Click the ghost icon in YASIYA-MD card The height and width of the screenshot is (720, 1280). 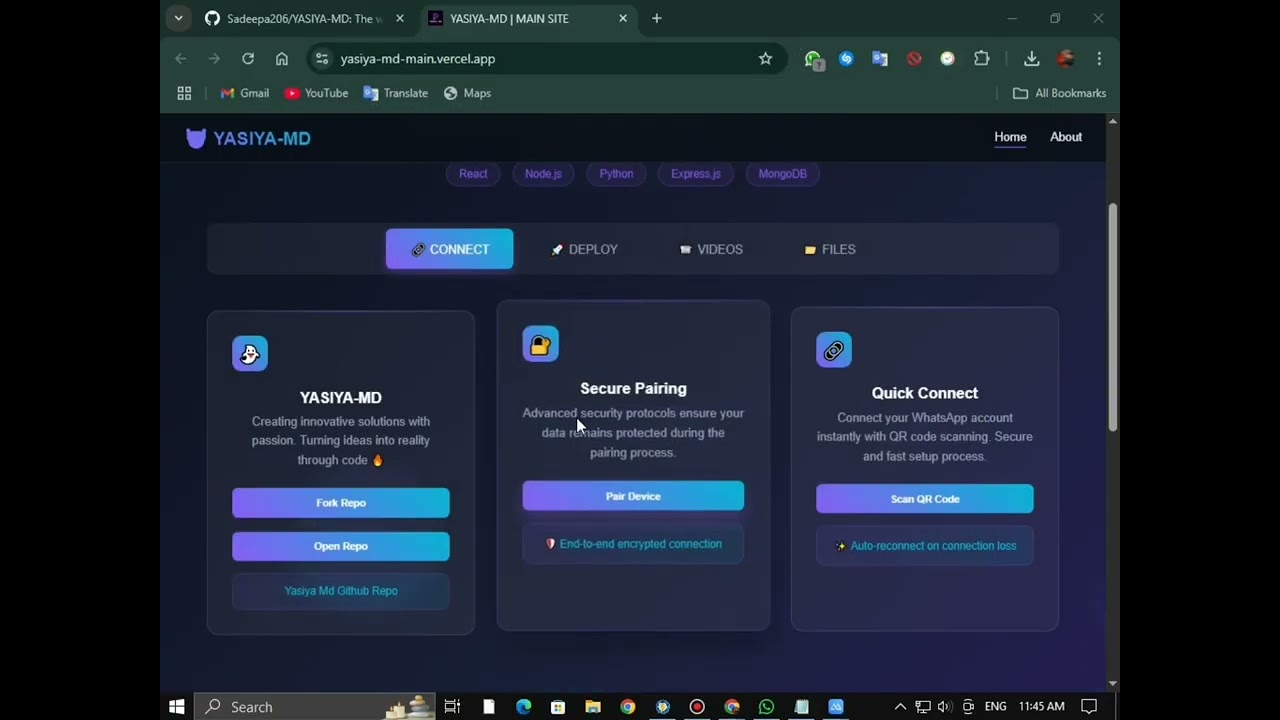(250, 353)
